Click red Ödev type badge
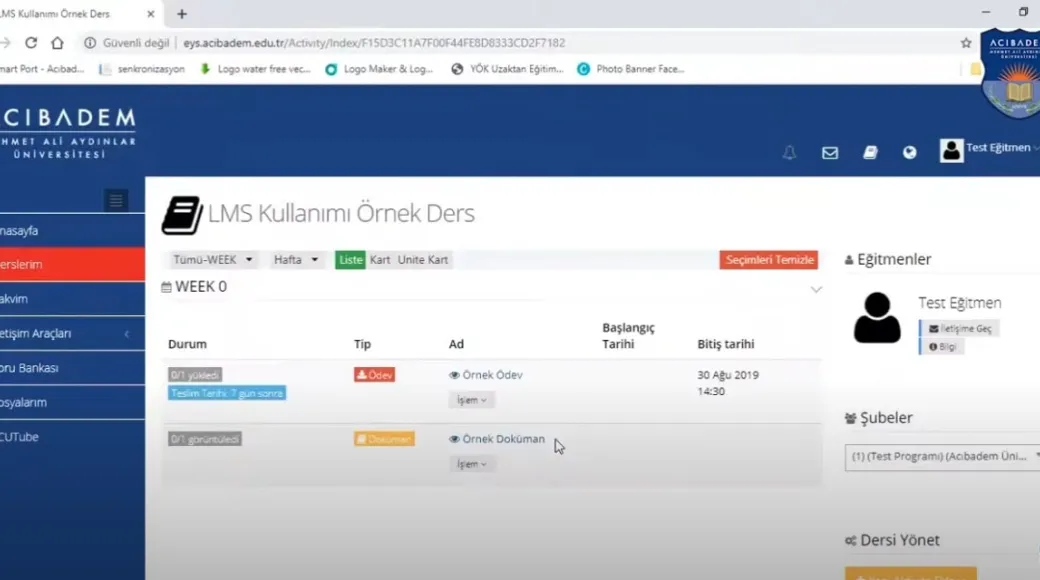 [374, 375]
